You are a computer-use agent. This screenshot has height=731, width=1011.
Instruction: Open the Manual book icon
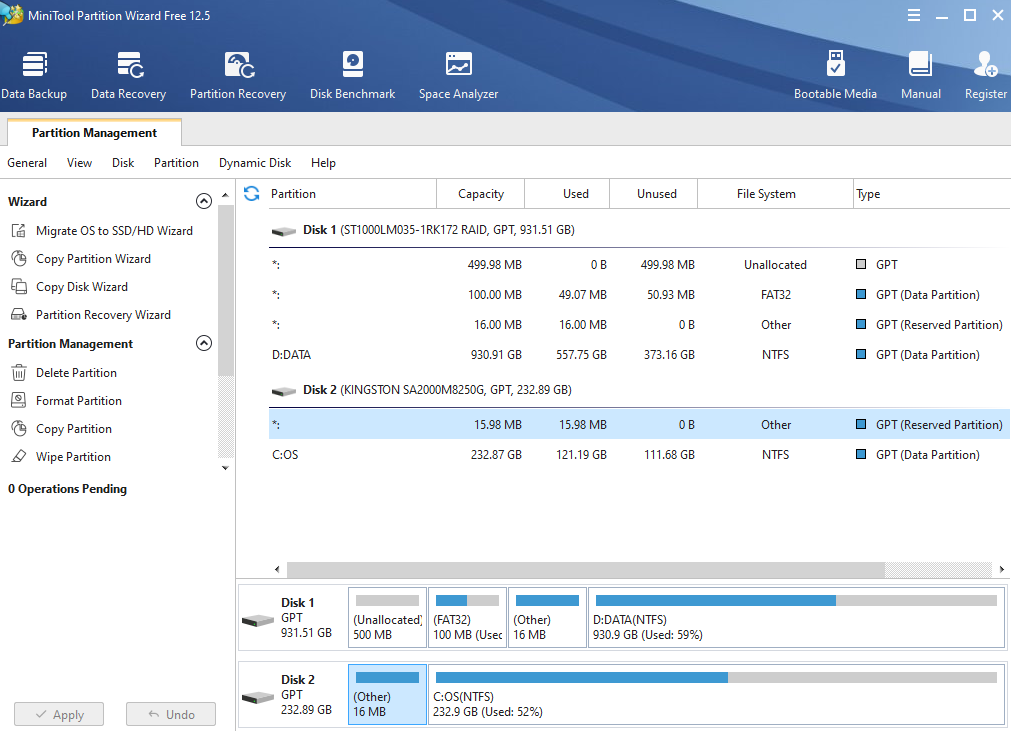[x=920, y=75]
